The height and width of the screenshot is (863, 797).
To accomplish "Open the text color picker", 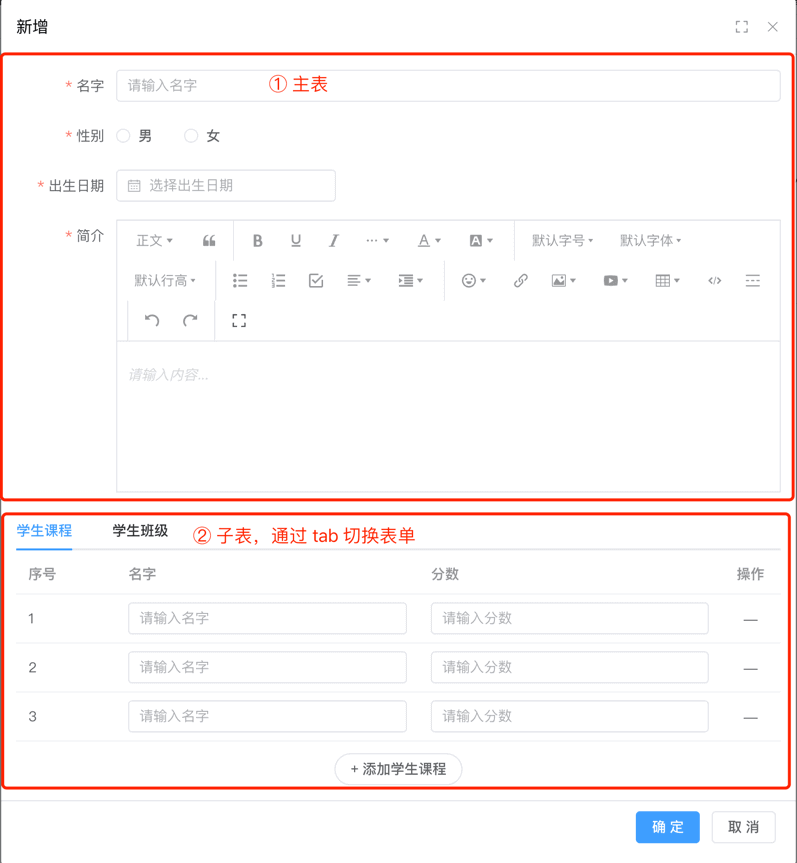I will pyautogui.click(x=429, y=240).
